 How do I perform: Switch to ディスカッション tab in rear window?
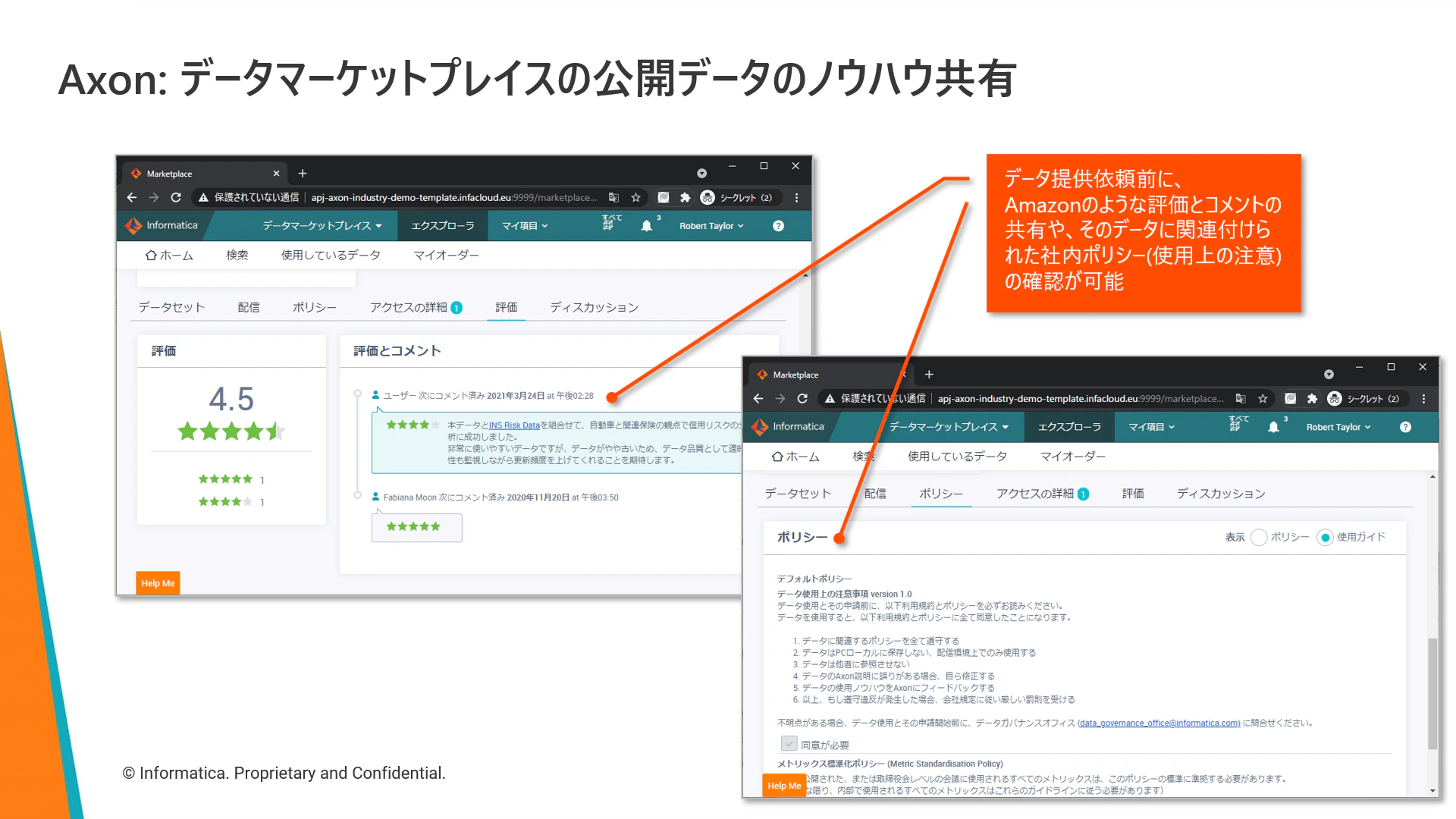595,307
